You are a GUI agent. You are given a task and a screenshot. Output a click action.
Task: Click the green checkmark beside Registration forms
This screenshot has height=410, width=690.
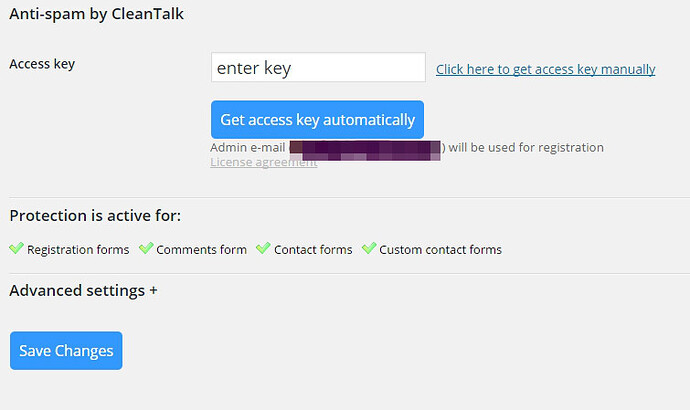point(16,248)
